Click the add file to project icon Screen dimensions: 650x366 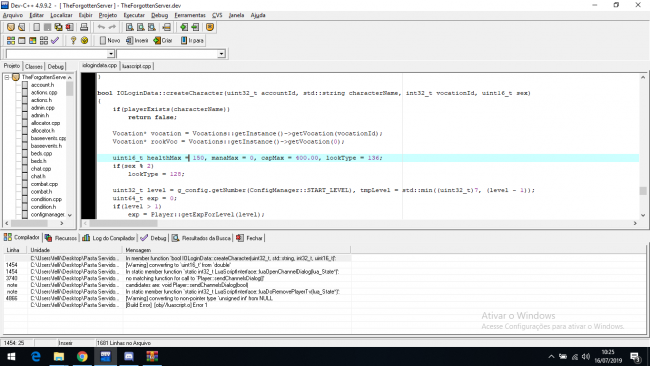tap(184, 27)
